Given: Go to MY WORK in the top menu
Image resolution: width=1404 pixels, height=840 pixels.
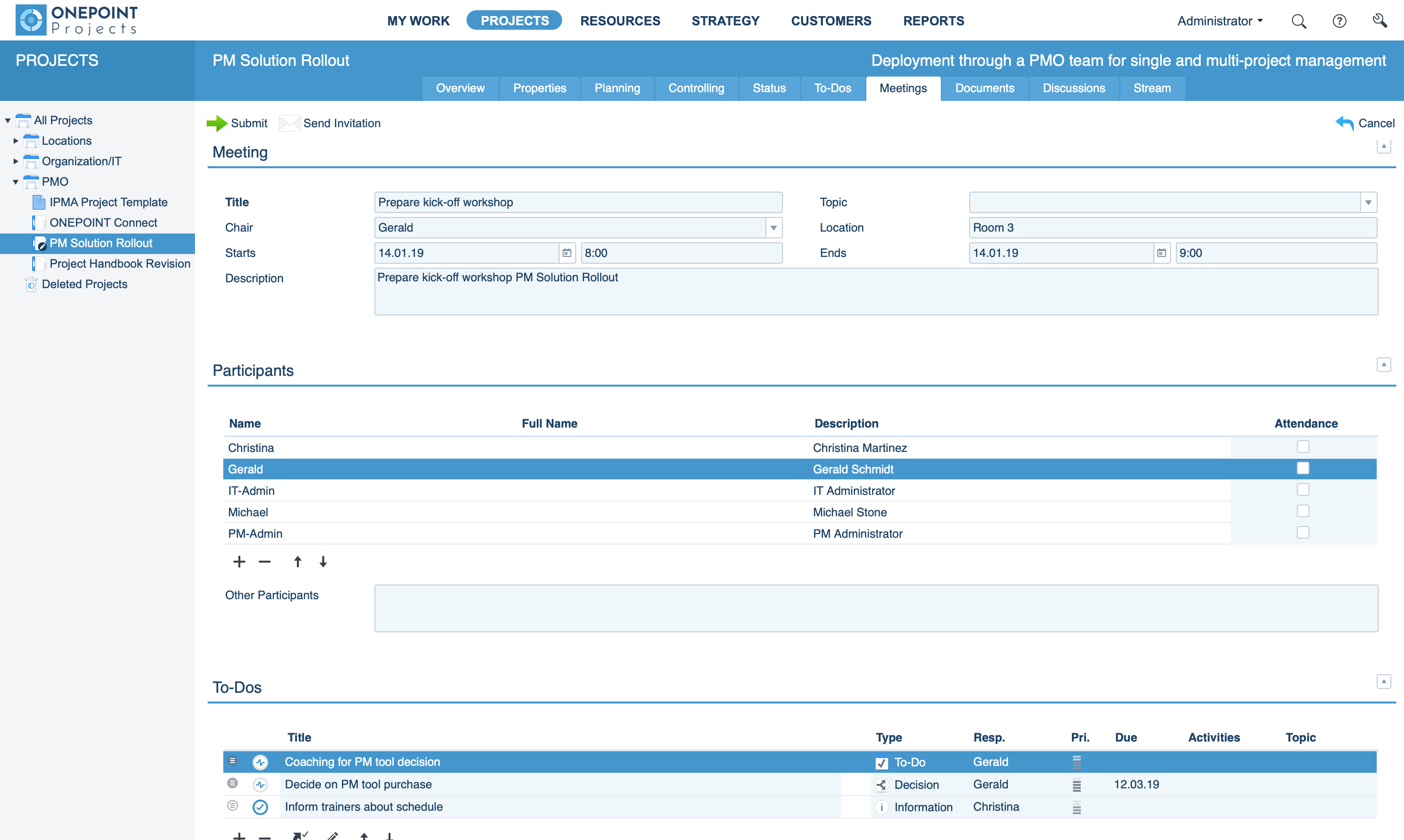Looking at the screenshot, I should [418, 21].
